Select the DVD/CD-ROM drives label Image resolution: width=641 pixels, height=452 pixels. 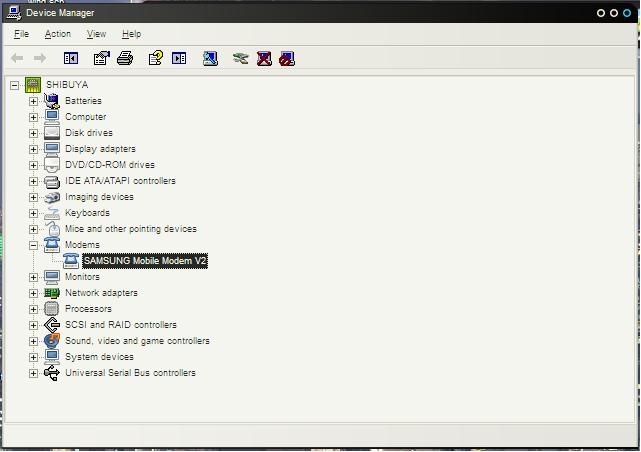[x=110, y=165]
